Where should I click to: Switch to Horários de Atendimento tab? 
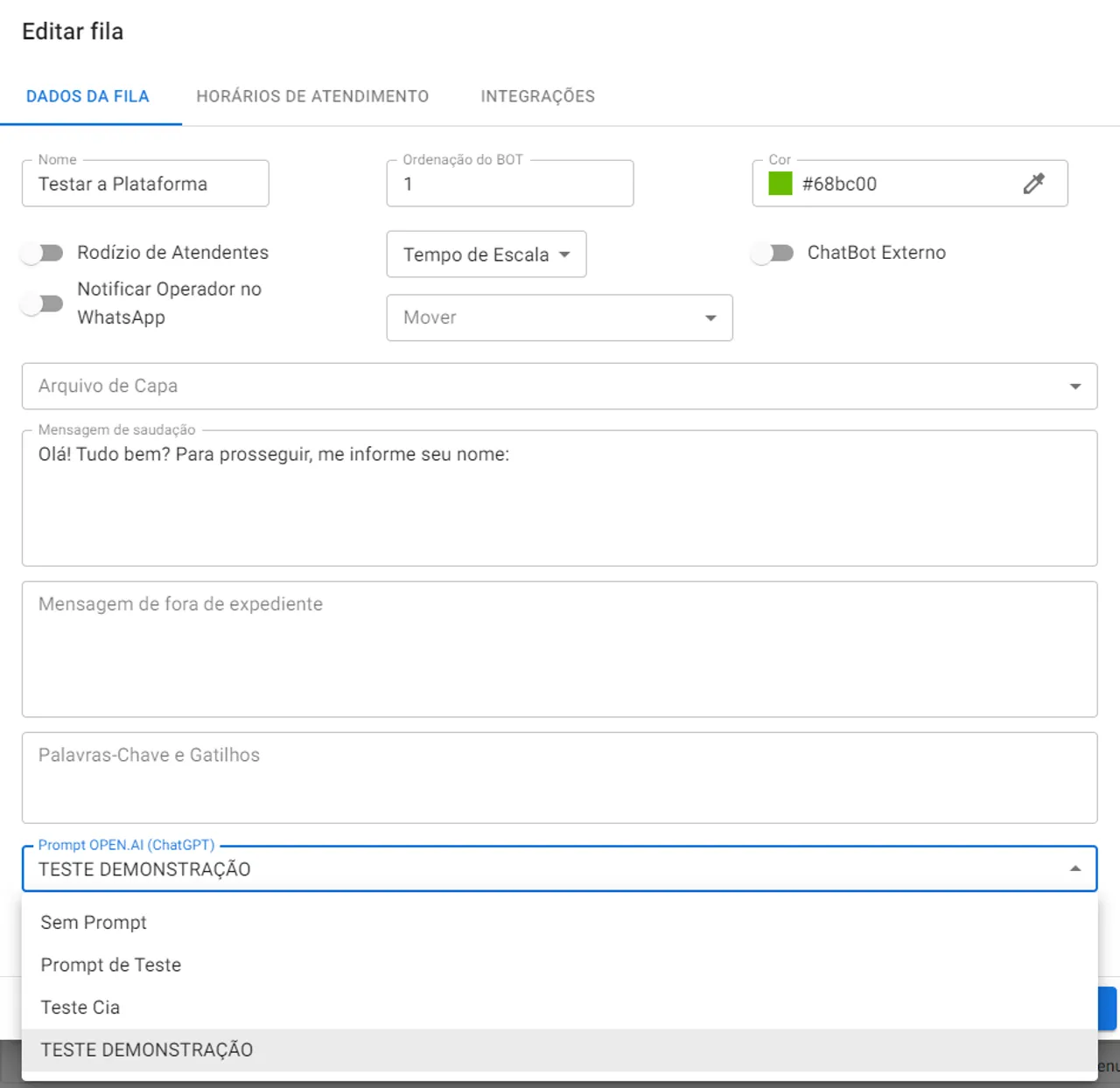pyautogui.click(x=312, y=96)
